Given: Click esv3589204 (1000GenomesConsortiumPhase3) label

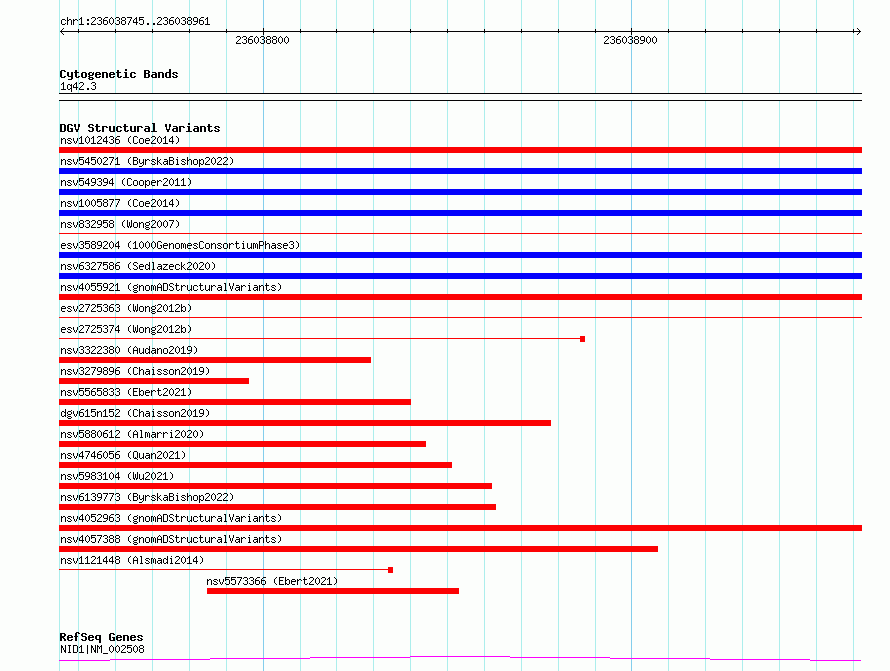Looking at the screenshot, I should (x=180, y=245).
